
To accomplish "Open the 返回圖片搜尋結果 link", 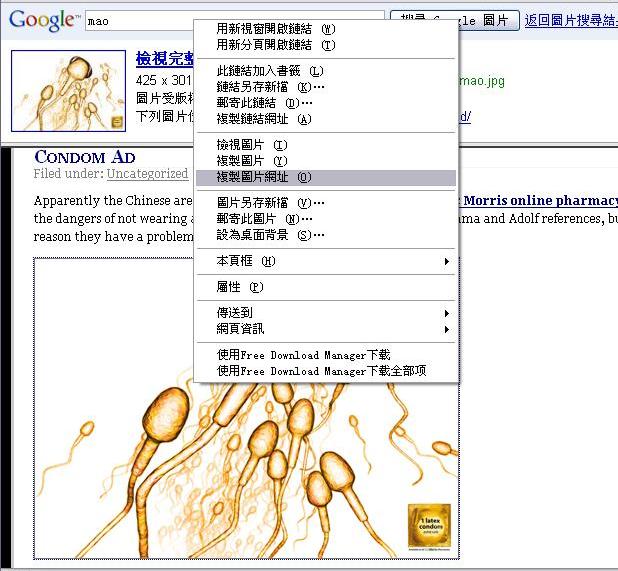I will coord(570,20).
